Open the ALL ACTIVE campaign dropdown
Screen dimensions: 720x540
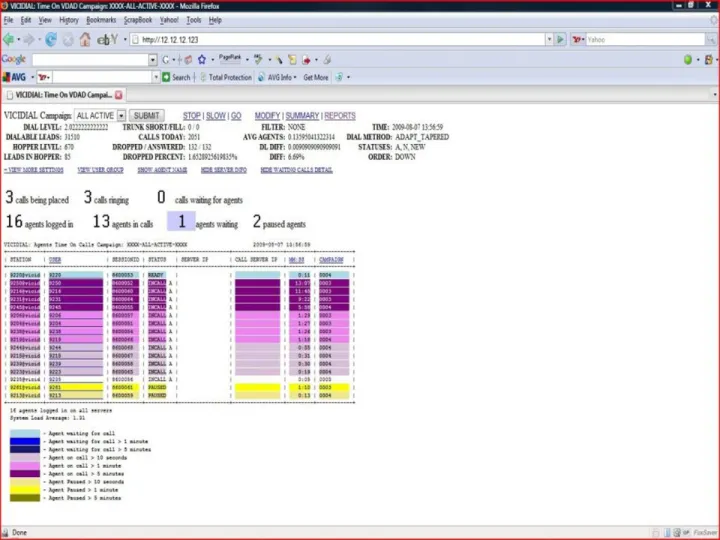pos(121,116)
